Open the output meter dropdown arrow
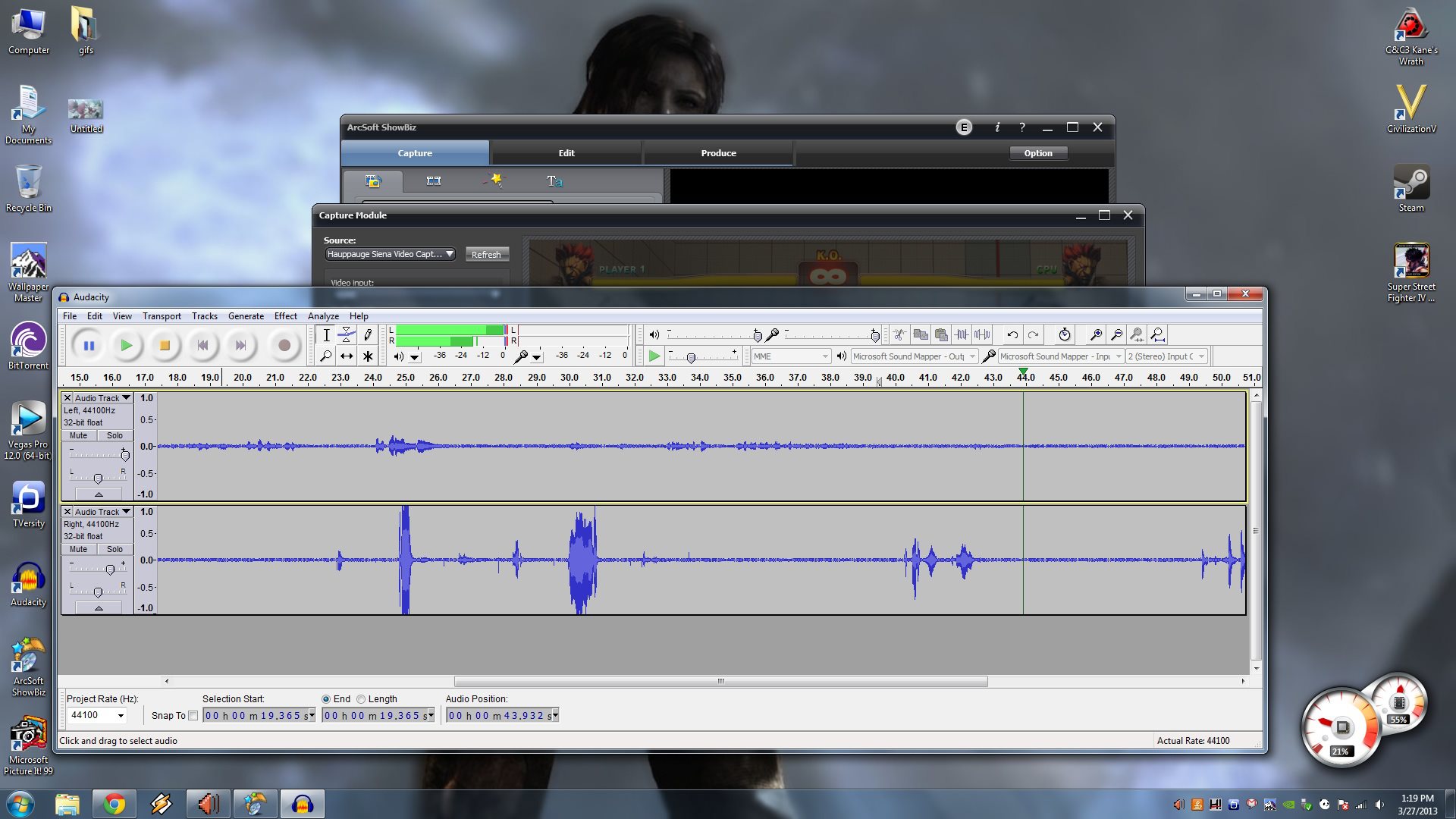1456x819 pixels. (415, 357)
